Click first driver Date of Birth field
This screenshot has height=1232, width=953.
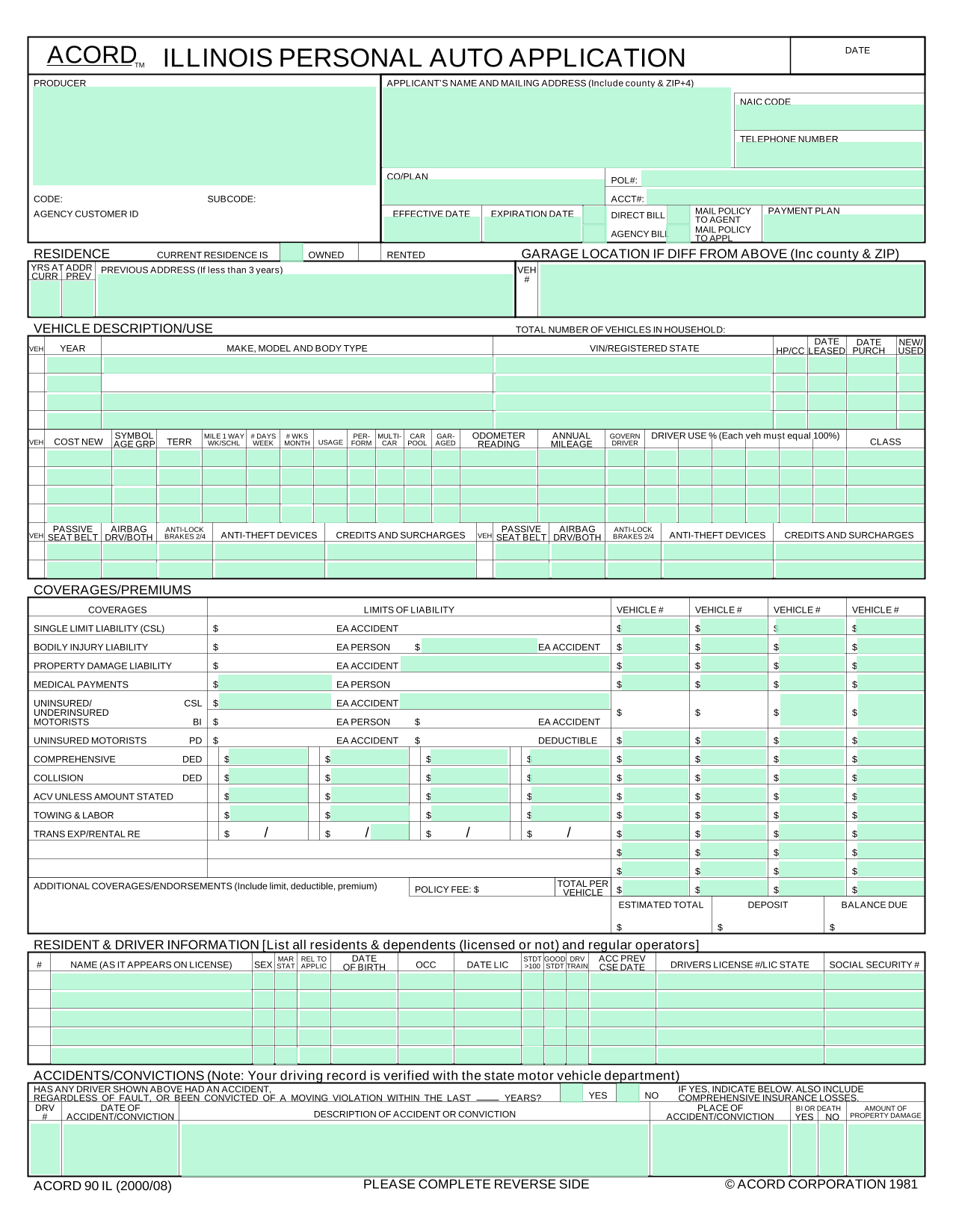pos(364,981)
